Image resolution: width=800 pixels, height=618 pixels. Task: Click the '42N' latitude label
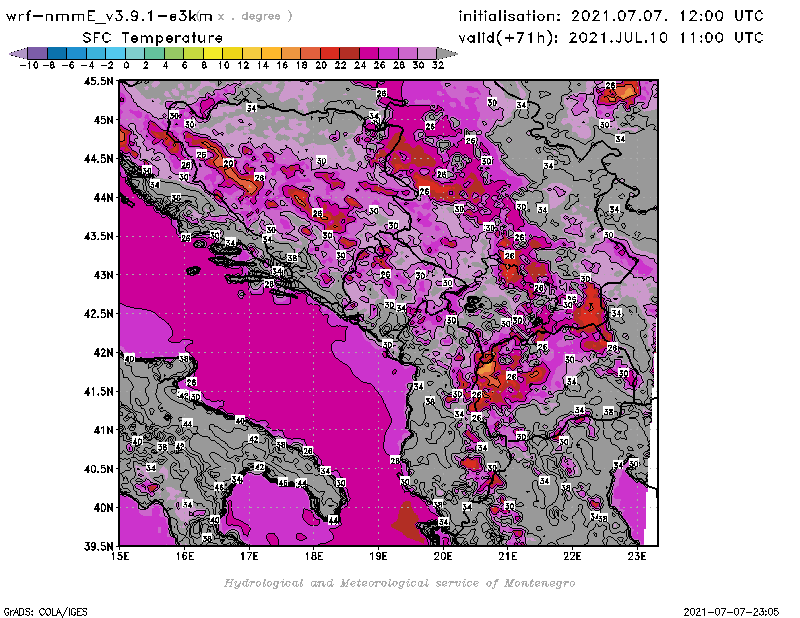point(103,353)
